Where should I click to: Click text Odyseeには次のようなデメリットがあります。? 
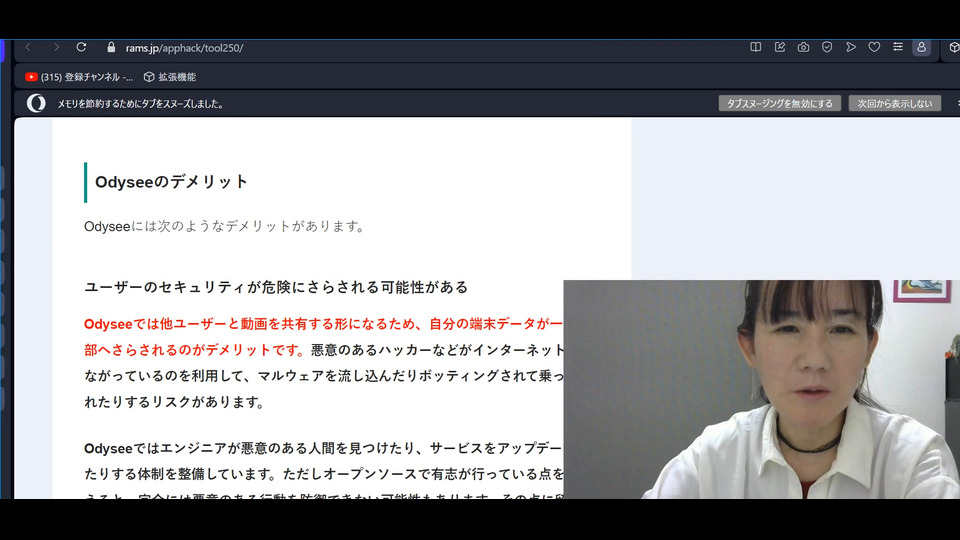coord(225,227)
